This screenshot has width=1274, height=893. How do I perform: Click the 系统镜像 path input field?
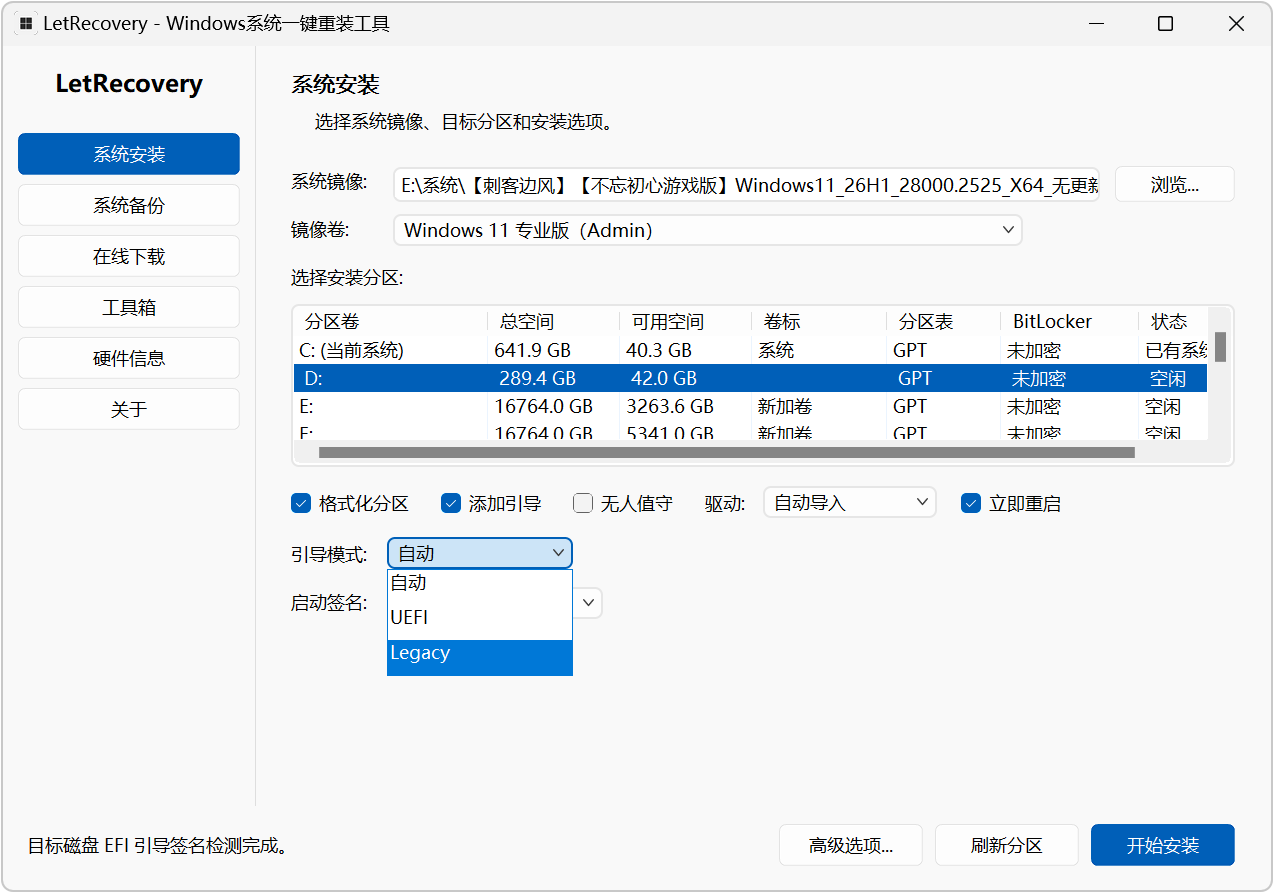click(746, 184)
